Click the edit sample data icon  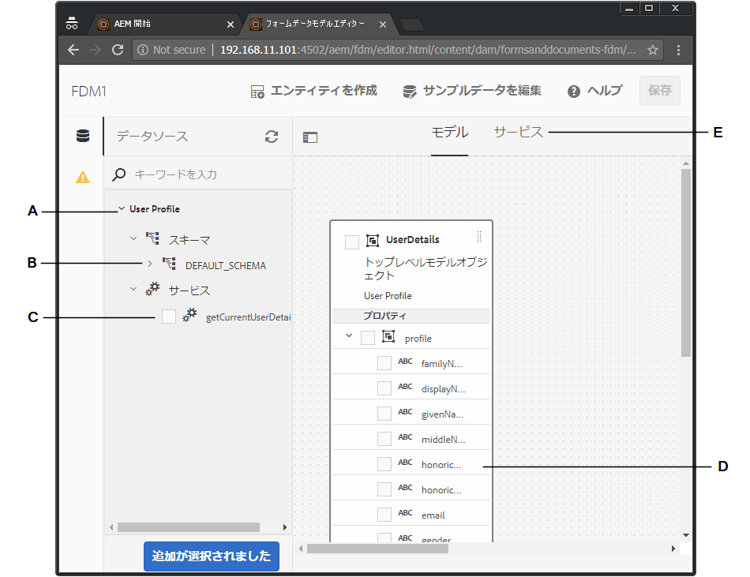[x=409, y=91]
